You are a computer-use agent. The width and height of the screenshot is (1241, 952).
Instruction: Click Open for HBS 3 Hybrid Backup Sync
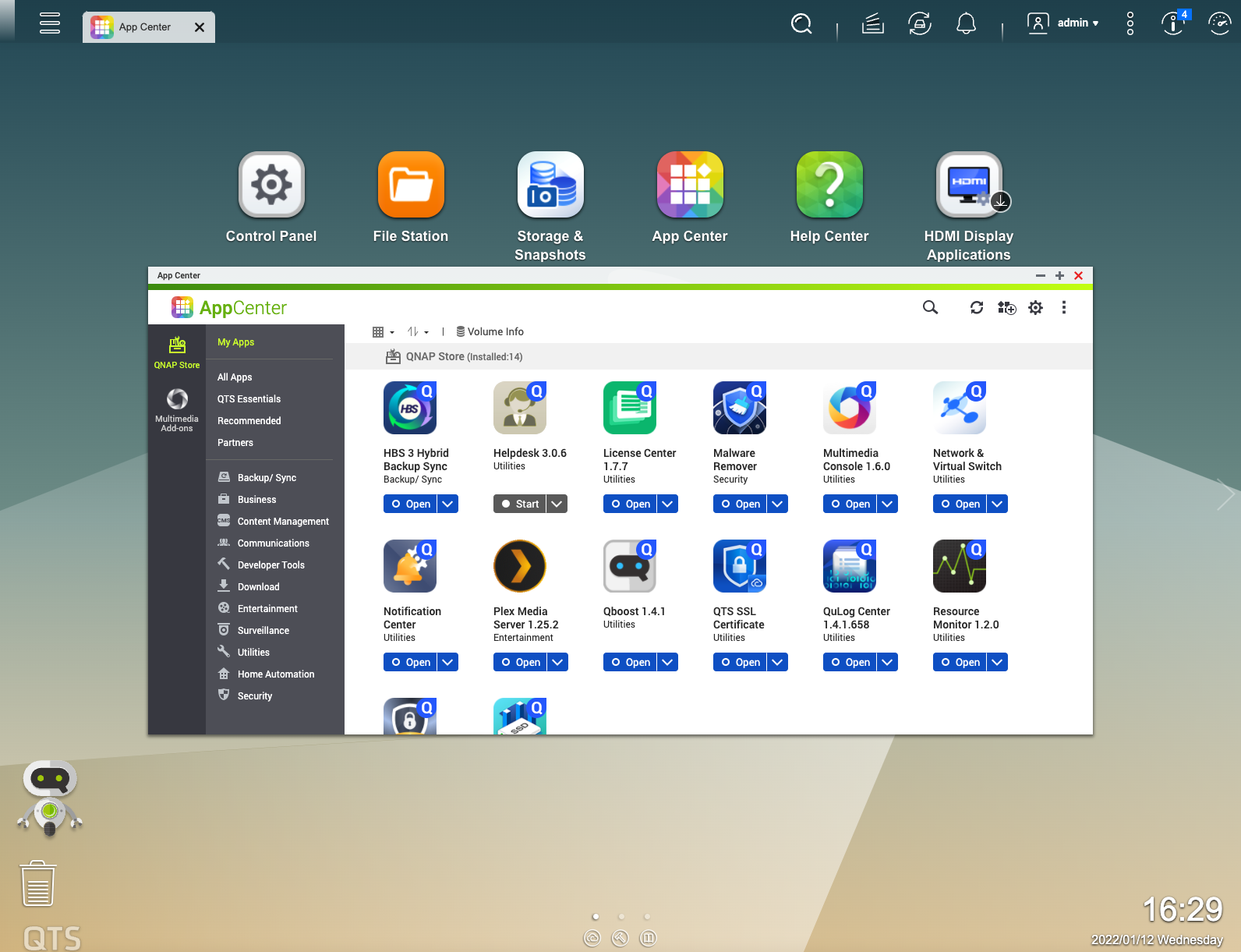tap(410, 504)
